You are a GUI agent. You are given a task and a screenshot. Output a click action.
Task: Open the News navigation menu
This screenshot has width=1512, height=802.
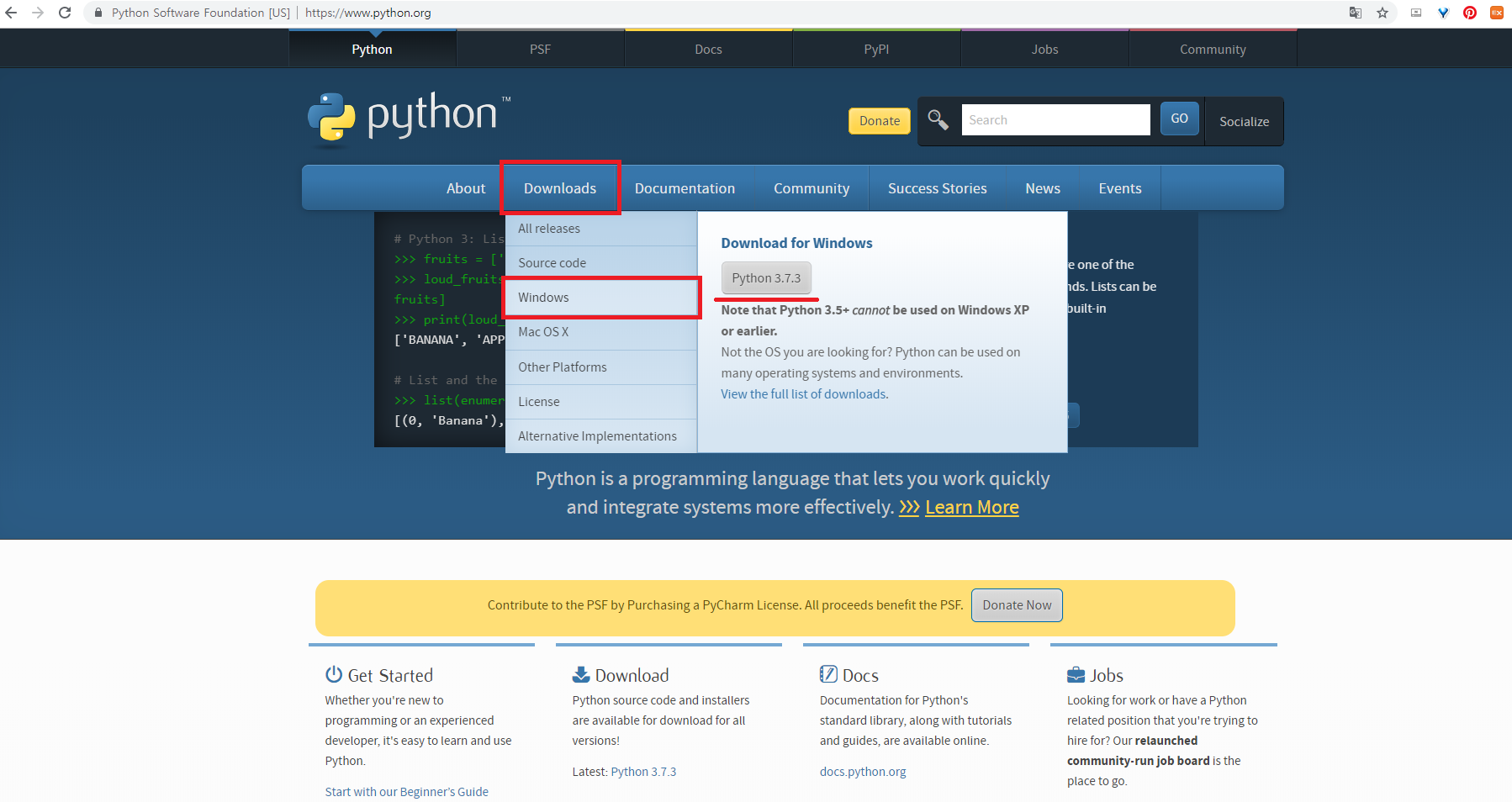[1043, 188]
